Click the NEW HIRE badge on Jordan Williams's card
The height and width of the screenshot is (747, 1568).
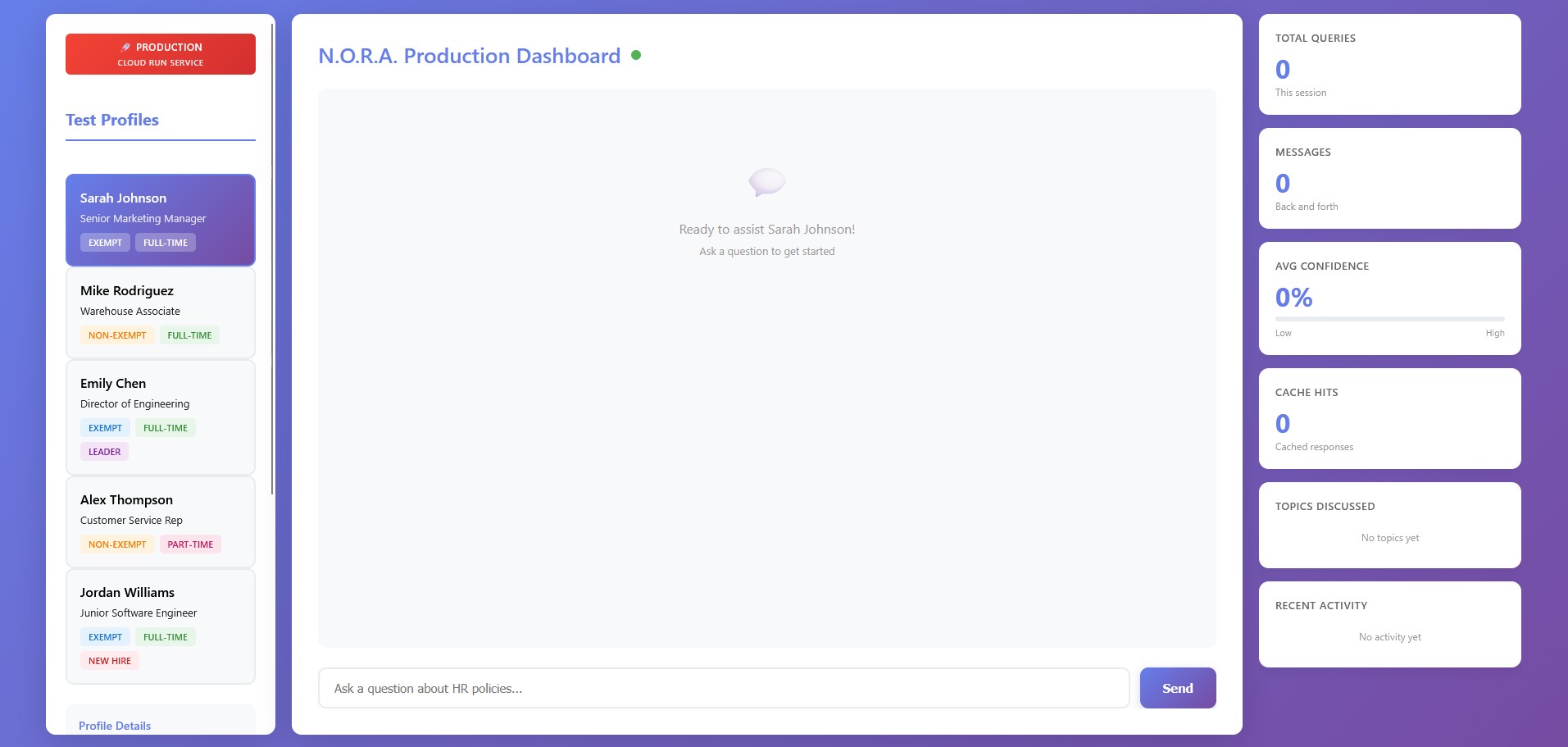(109, 660)
